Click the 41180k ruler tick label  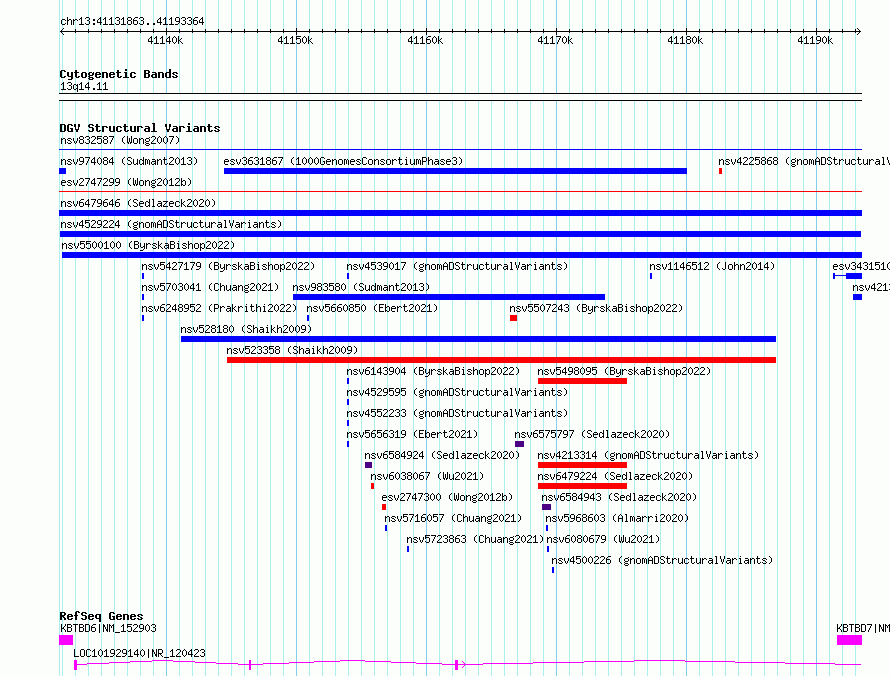pyautogui.click(x=685, y=40)
